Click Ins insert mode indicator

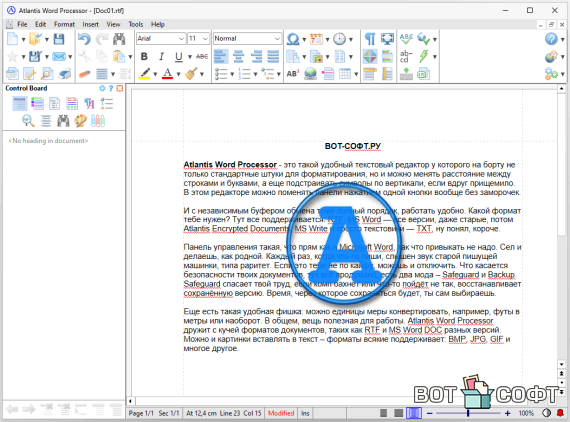(x=305, y=413)
